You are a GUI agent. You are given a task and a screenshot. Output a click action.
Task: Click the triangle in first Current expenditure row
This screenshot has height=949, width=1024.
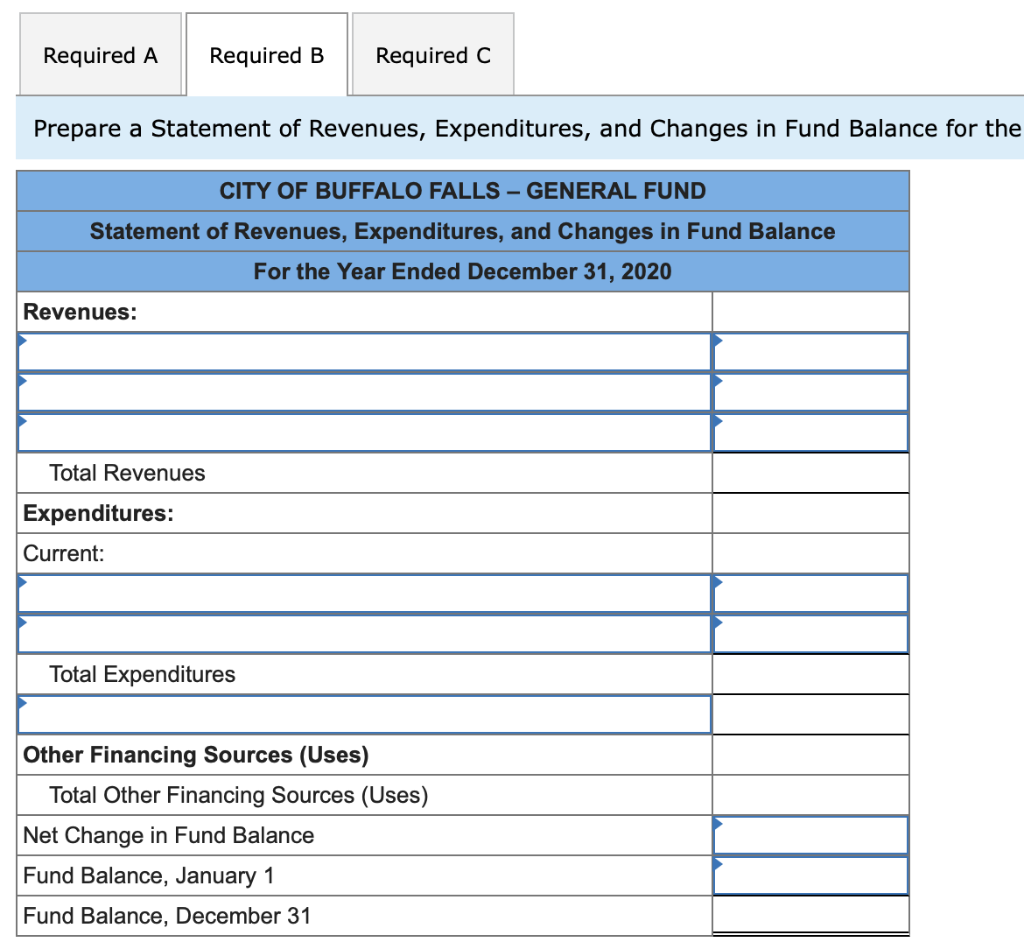(x=20, y=582)
